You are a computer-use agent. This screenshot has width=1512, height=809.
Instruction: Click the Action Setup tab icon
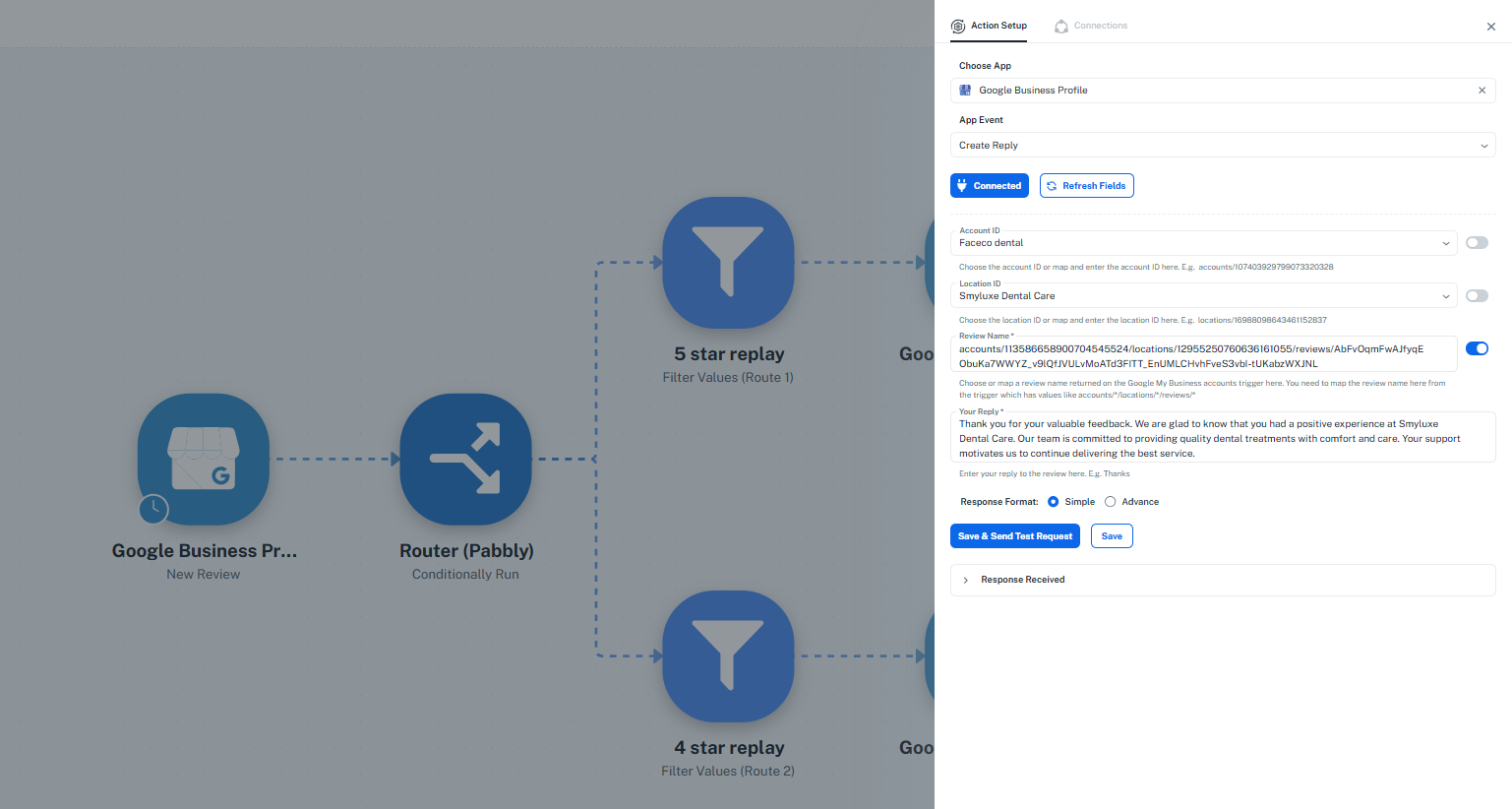(x=958, y=27)
